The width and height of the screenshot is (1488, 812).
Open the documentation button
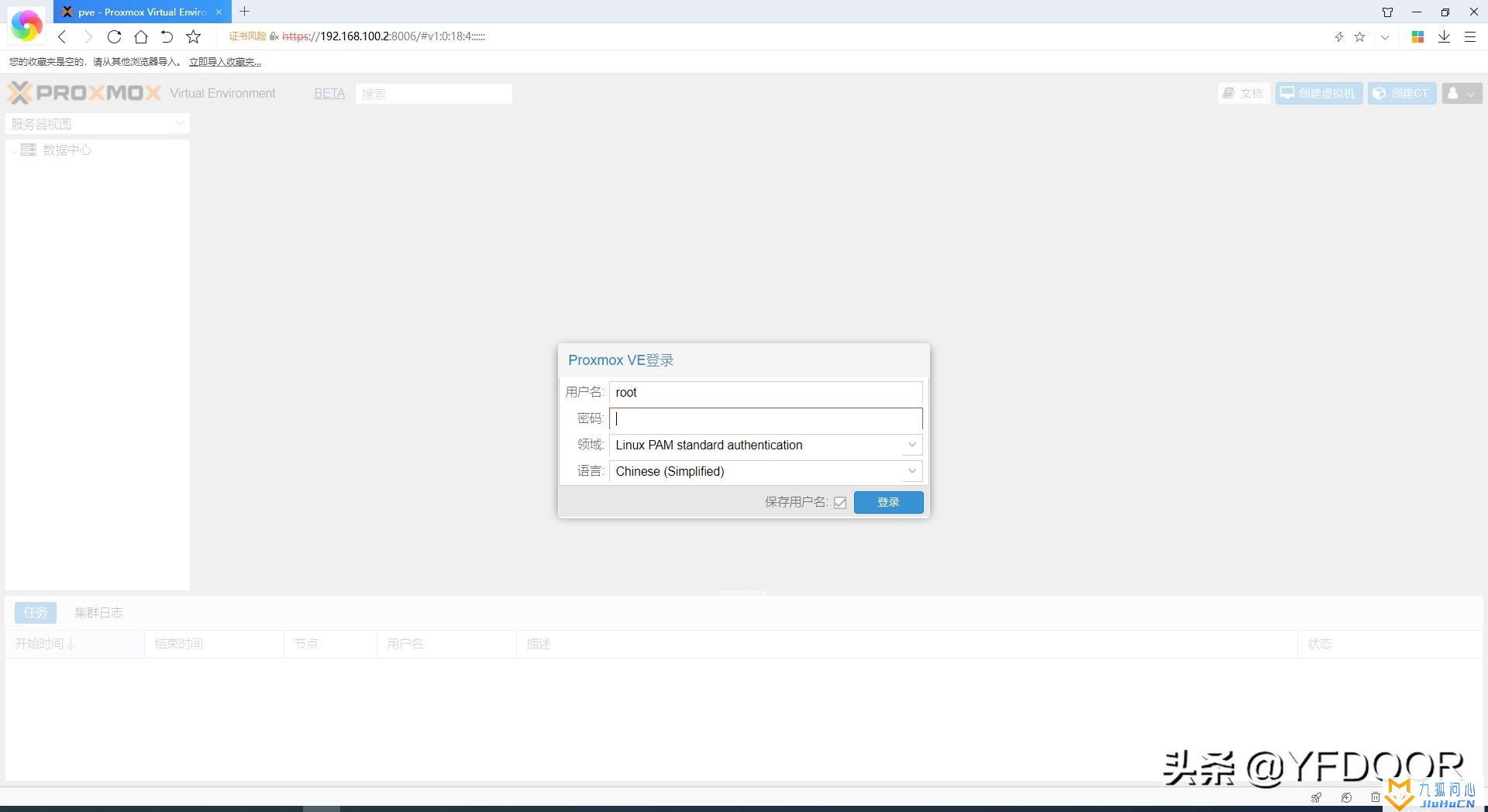1243,93
